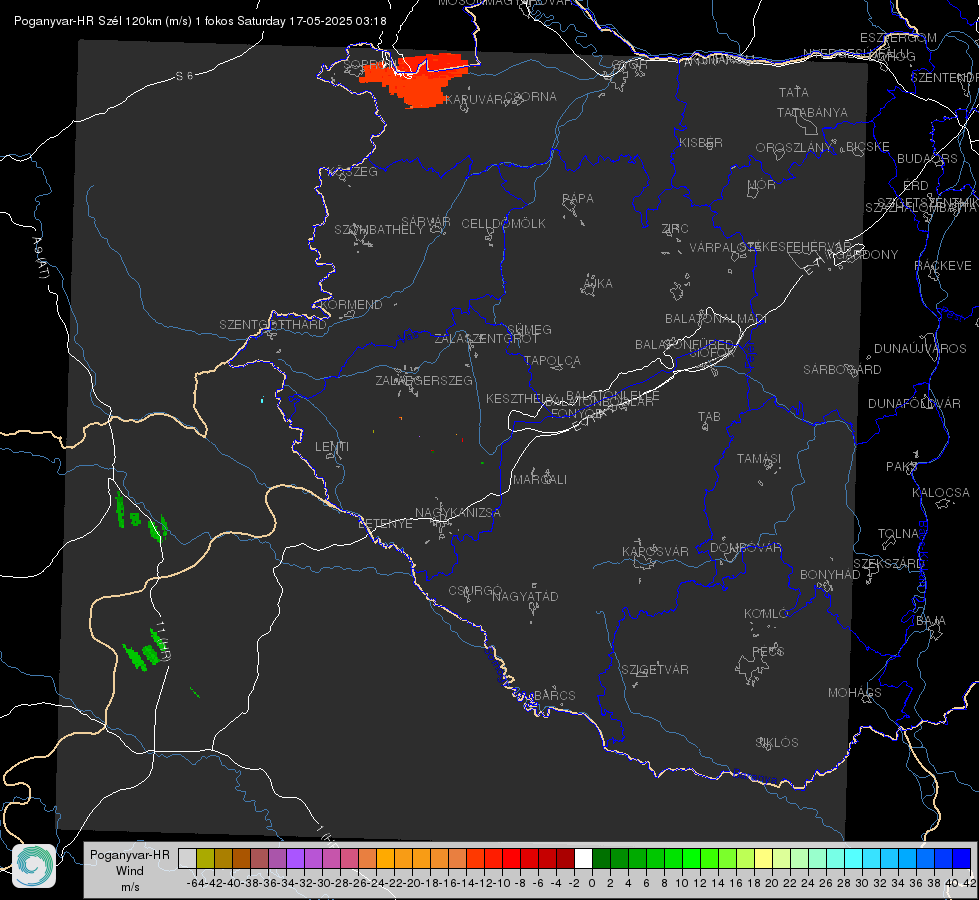Click the LETENYE label
979x900 pixels.
(x=385, y=524)
